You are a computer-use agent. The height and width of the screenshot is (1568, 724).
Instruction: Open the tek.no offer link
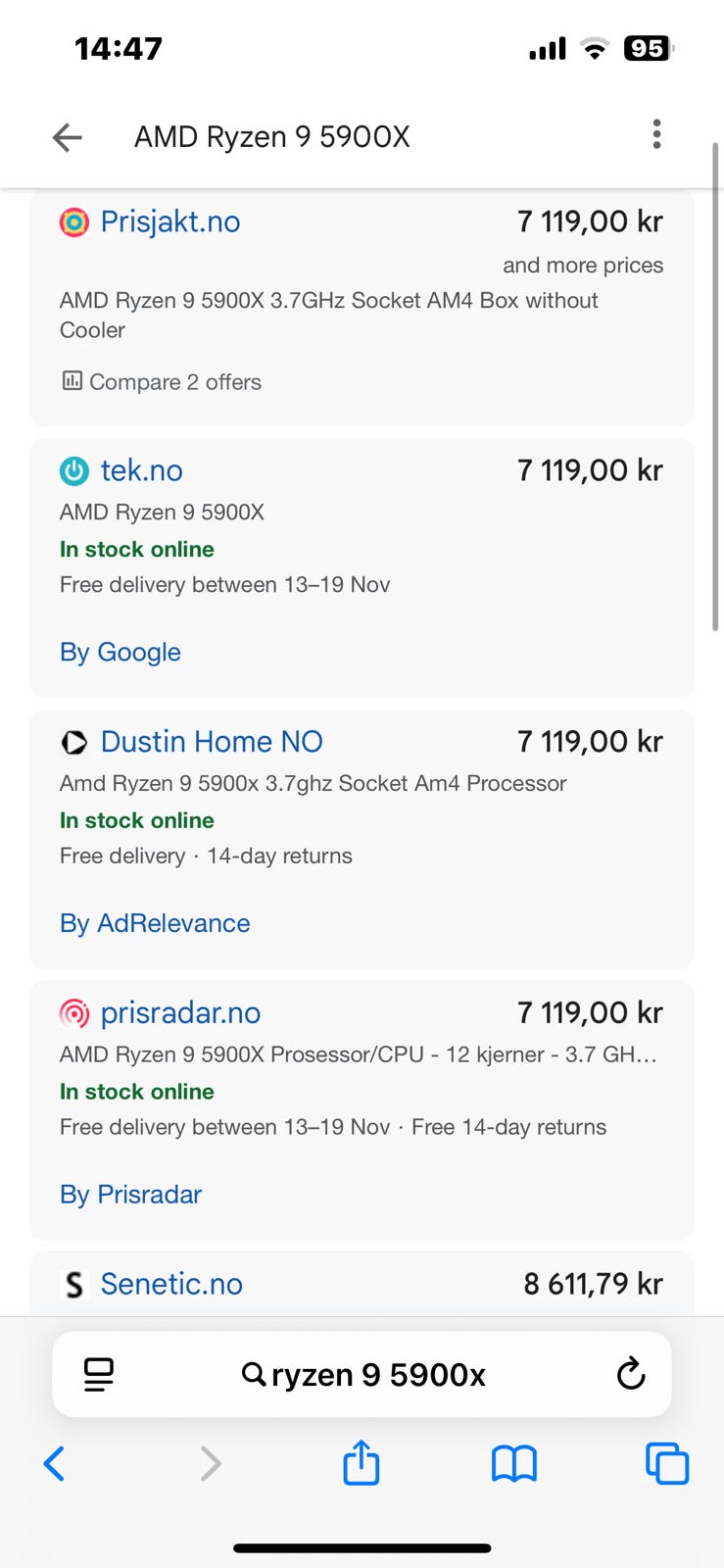pyautogui.click(x=142, y=471)
